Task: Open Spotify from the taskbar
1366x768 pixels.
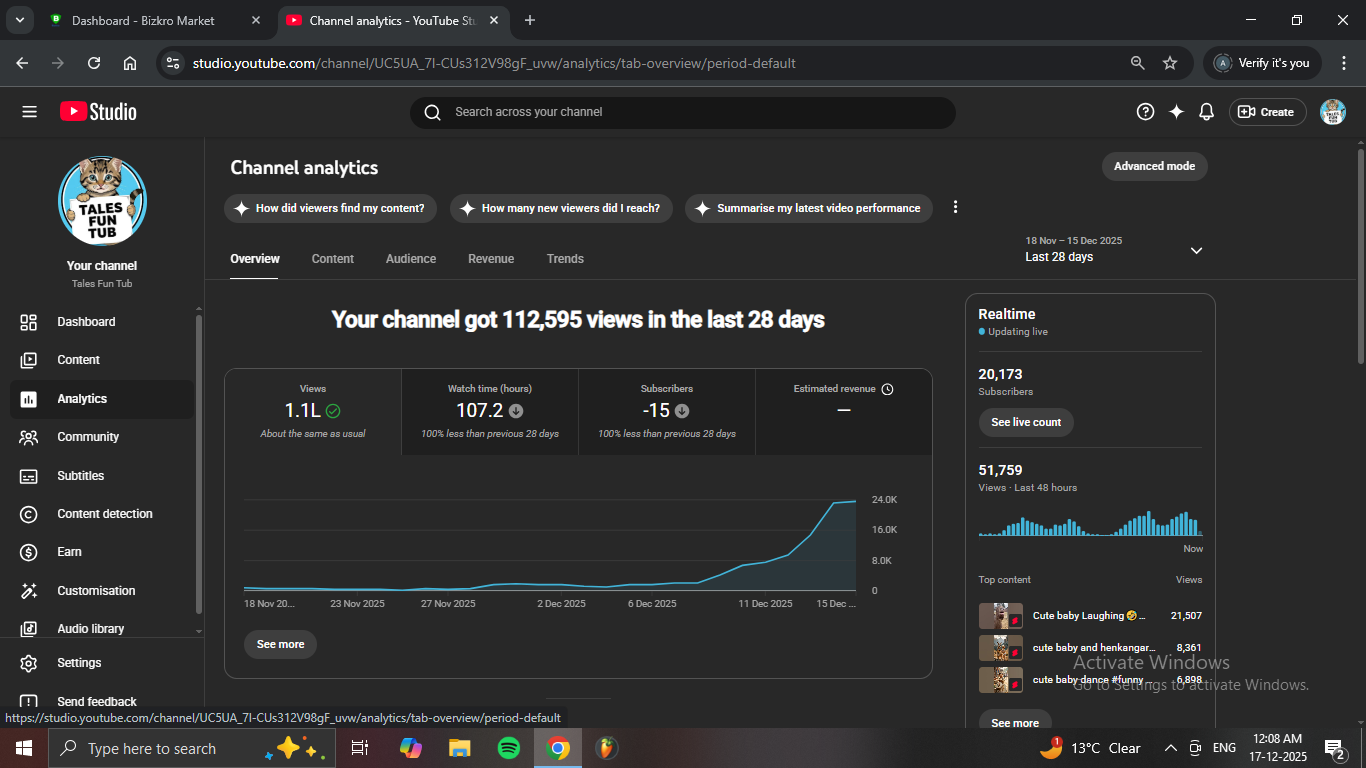Action: coord(508,748)
